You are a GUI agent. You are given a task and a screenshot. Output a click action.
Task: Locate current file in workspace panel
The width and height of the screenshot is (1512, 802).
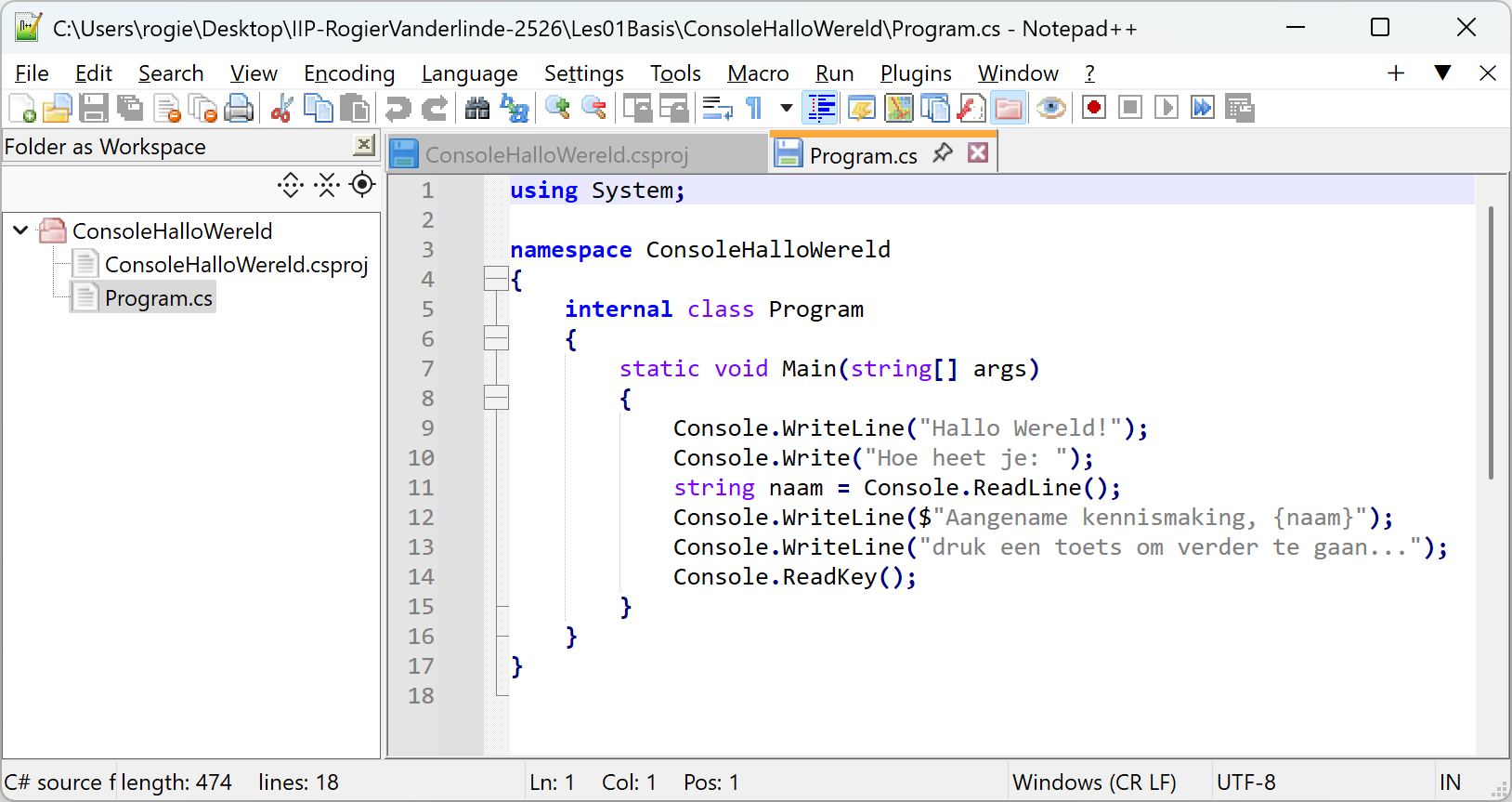click(x=362, y=185)
